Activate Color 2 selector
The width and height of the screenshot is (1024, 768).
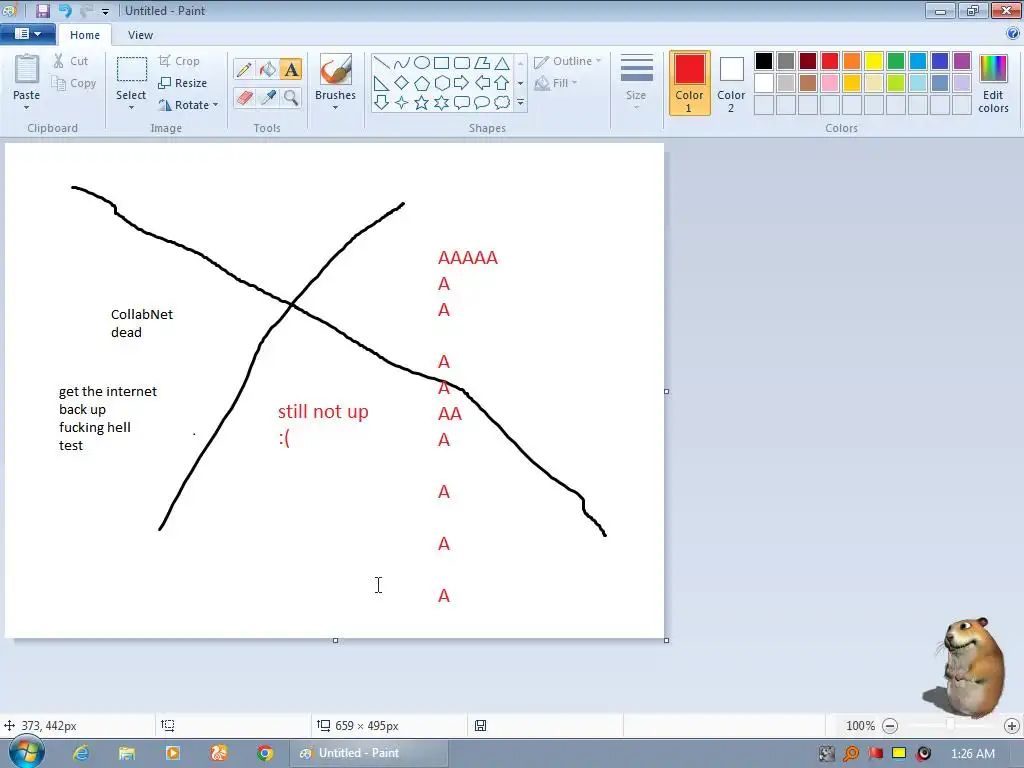tap(731, 83)
